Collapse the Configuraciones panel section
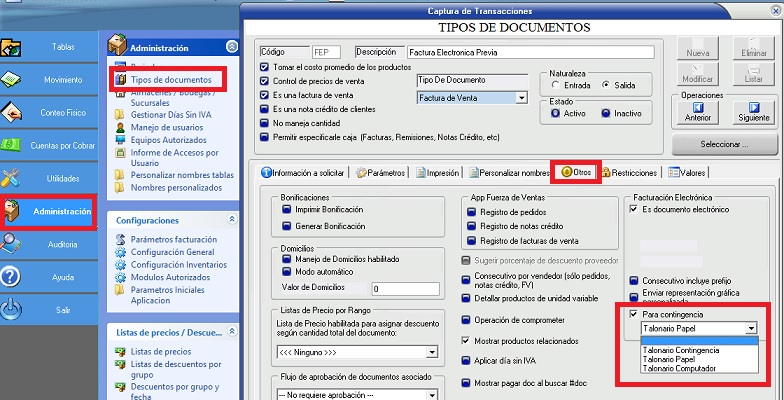The height and width of the screenshot is (400, 784). 232,219
